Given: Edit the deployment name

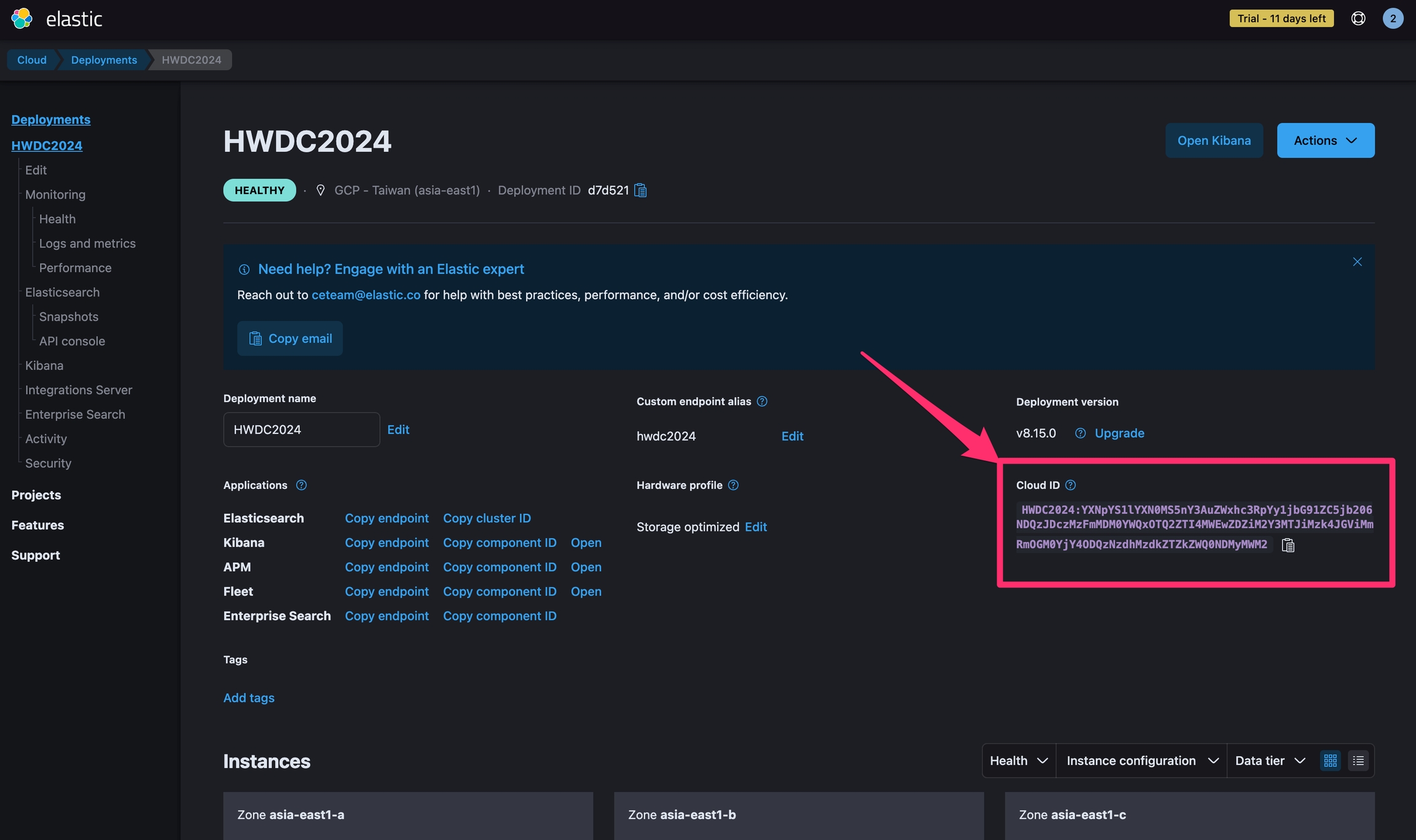Looking at the screenshot, I should pyautogui.click(x=398, y=430).
